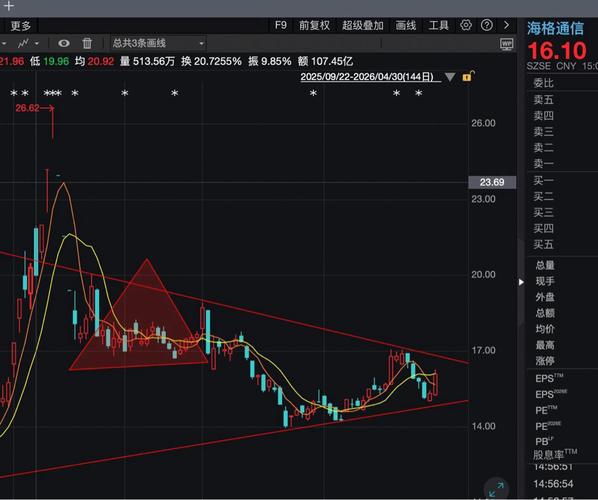The width and height of the screenshot is (598, 500).
Task: Click the PE TTM label
Action: (x=547, y=410)
